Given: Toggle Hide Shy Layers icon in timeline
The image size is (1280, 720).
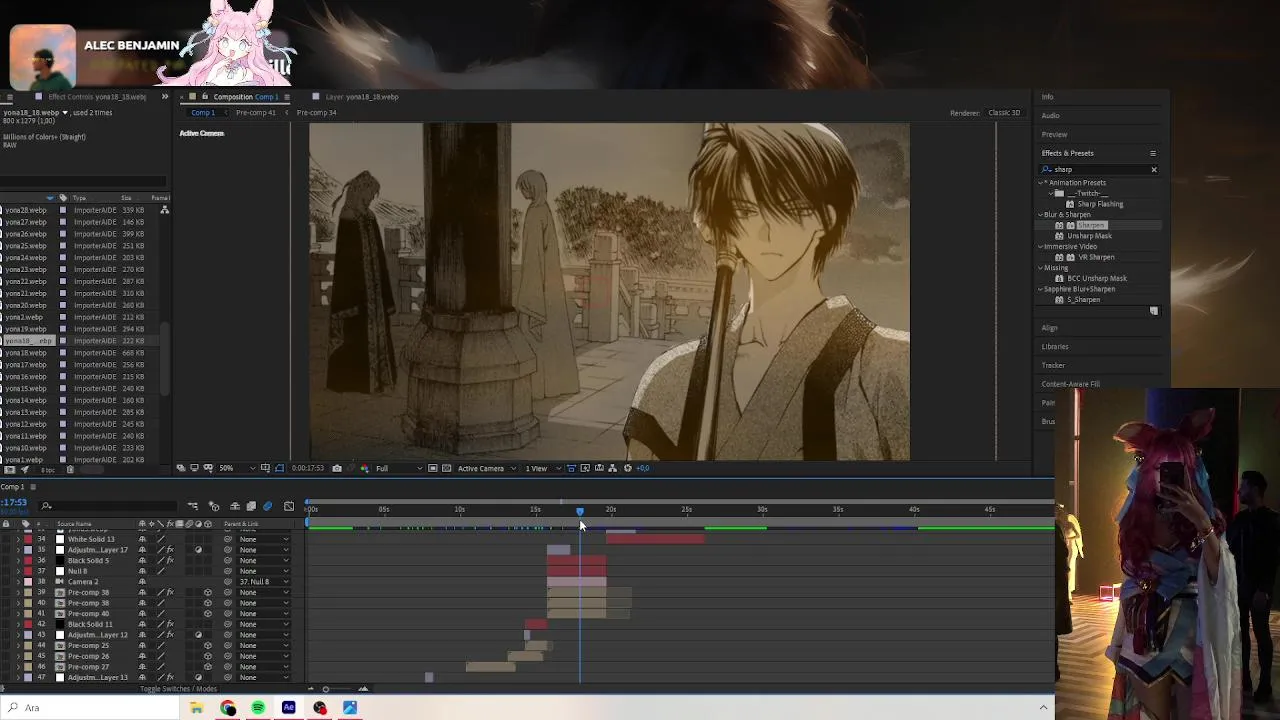Looking at the screenshot, I should (235, 506).
